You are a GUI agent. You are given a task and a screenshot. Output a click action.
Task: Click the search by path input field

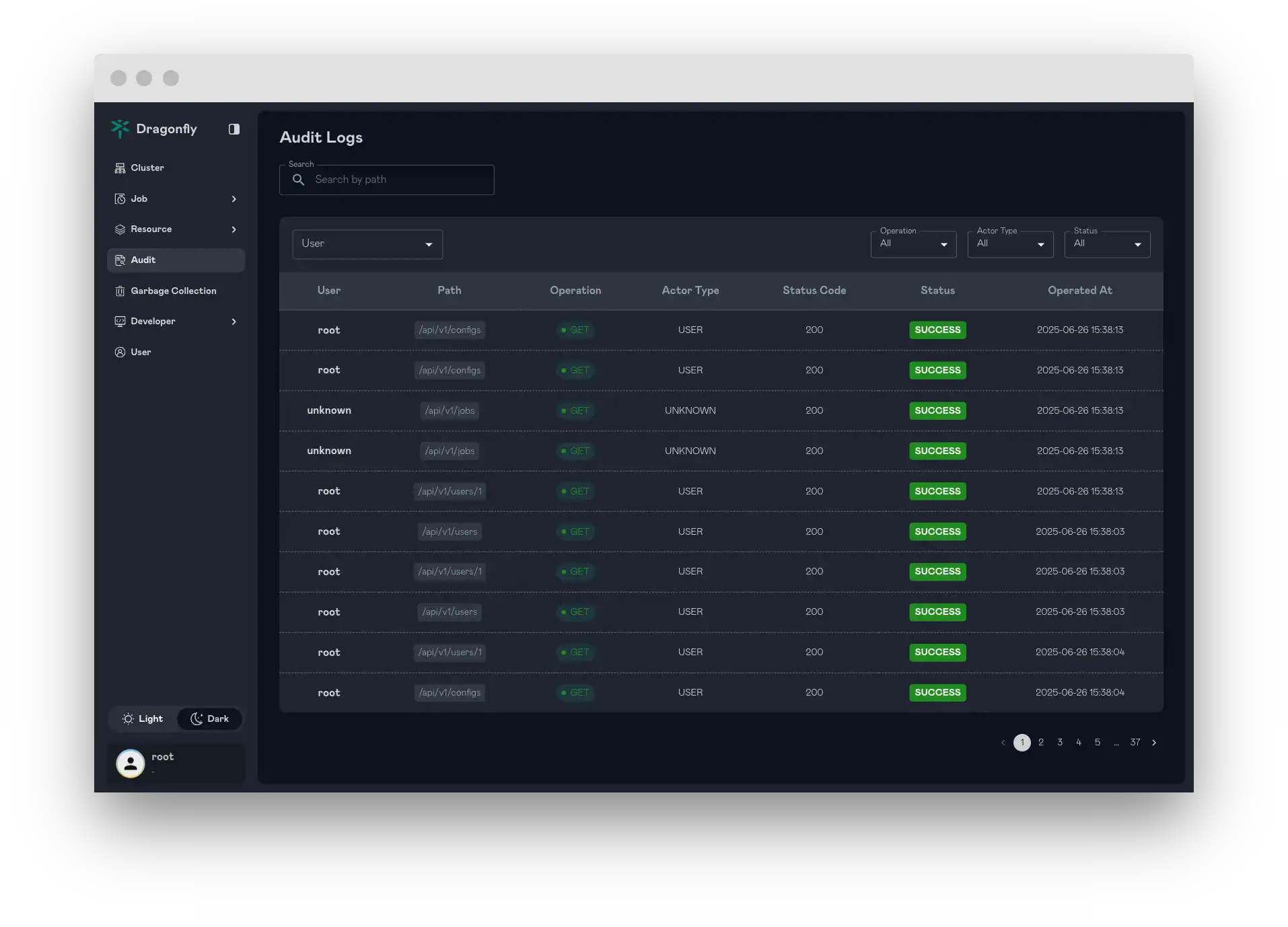pyautogui.click(x=386, y=180)
